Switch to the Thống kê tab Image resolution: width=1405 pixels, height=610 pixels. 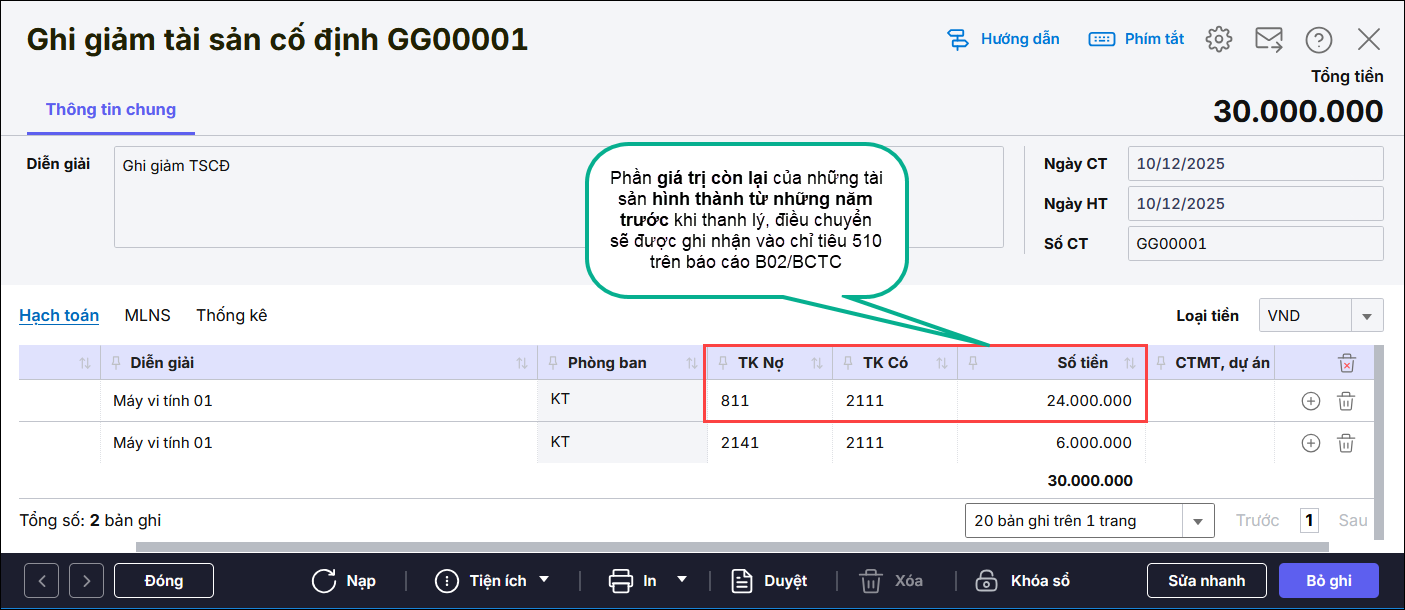231,316
